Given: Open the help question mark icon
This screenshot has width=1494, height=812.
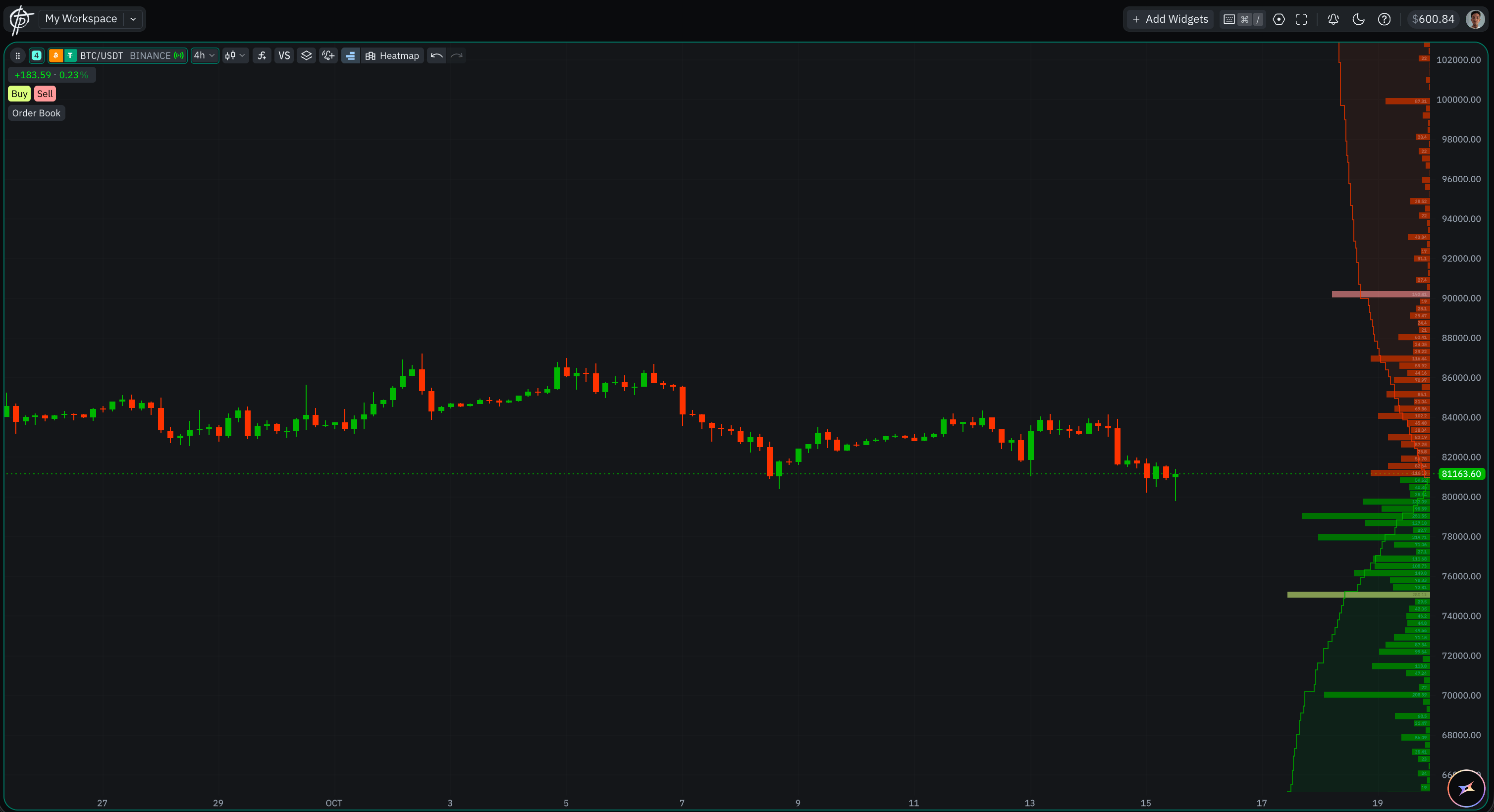Looking at the screenshot, I should (x=1385, y=19).
